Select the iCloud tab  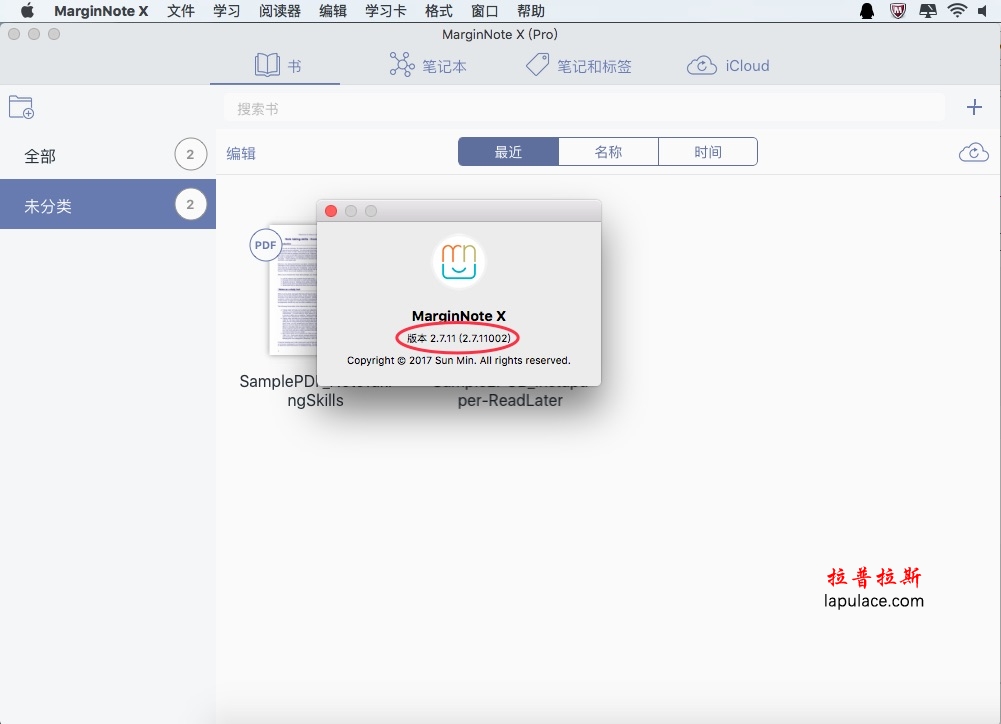[x=728, y=66]
